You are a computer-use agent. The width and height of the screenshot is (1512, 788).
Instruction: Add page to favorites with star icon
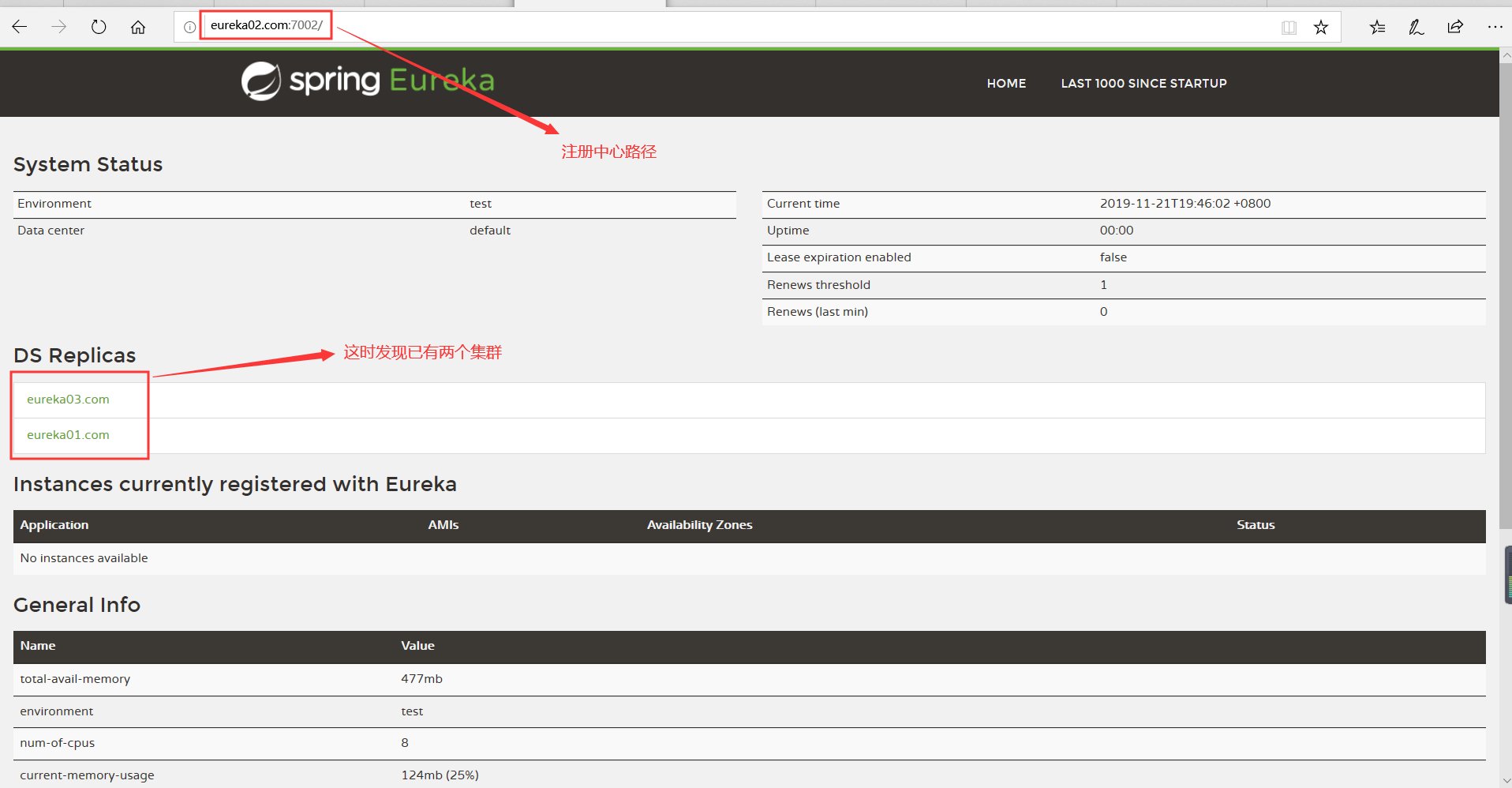(1321, 28)
